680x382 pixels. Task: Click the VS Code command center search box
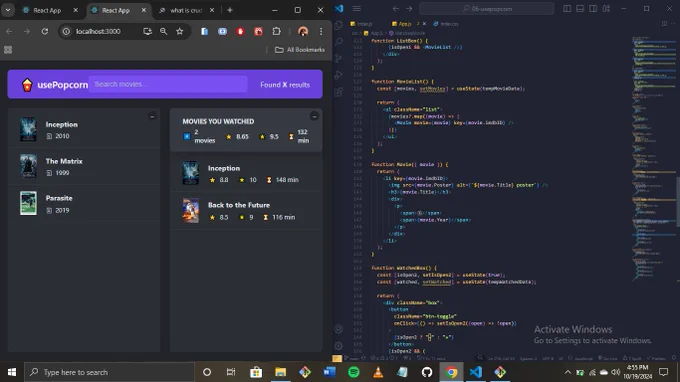(x=487, y=8)
